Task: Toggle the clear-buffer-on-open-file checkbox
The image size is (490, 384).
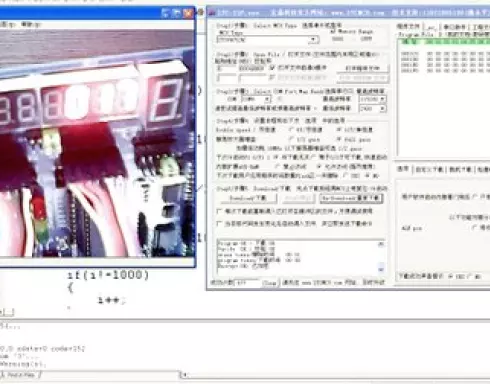Action: coord(272,68)
